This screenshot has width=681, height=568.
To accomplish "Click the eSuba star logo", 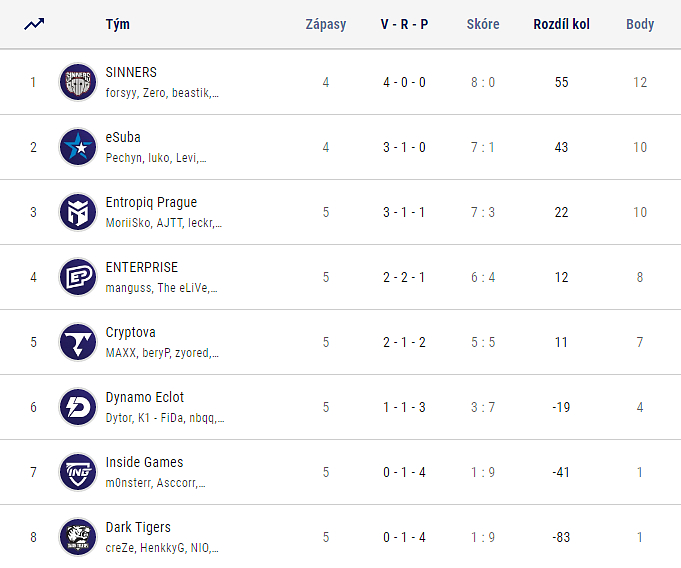I will pyautogui.click(x=77, y=147).
